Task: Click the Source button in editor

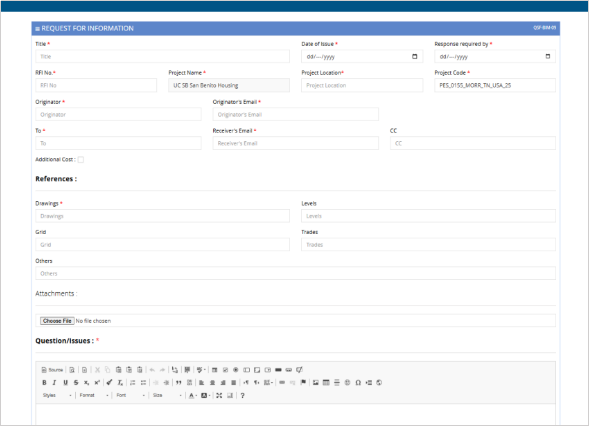Action: (52, 370)
